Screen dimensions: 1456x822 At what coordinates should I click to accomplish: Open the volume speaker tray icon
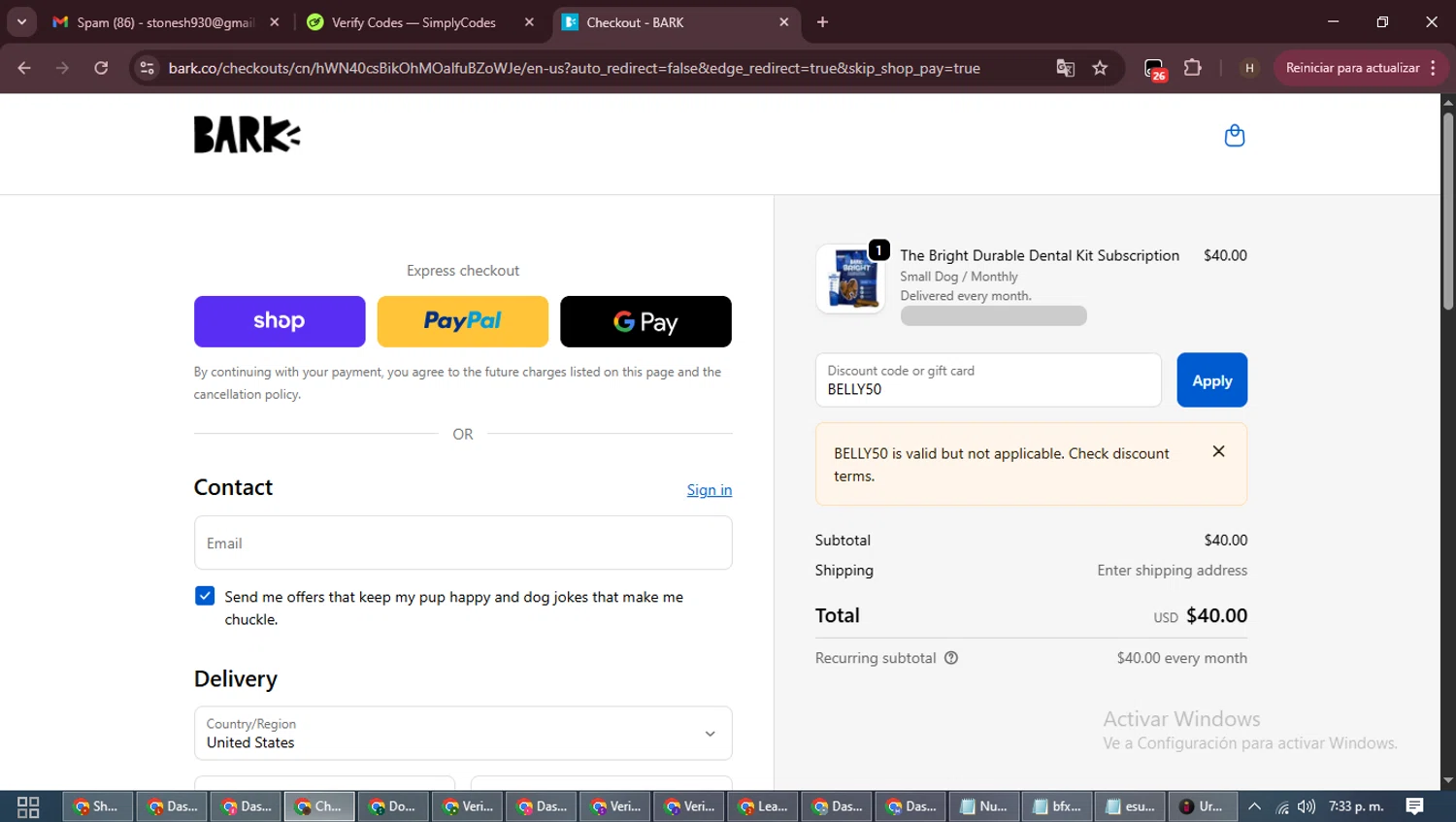click(1307, 806)
